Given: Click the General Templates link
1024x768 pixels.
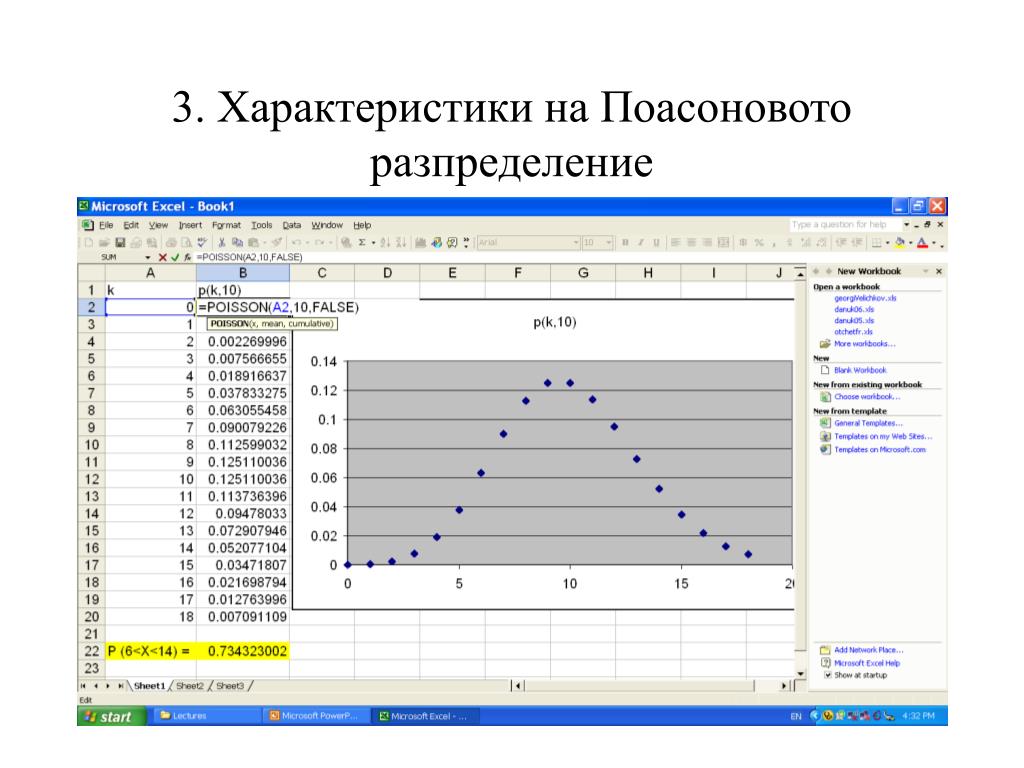Looking at the screenshot, I should click(x=869, y=423).
